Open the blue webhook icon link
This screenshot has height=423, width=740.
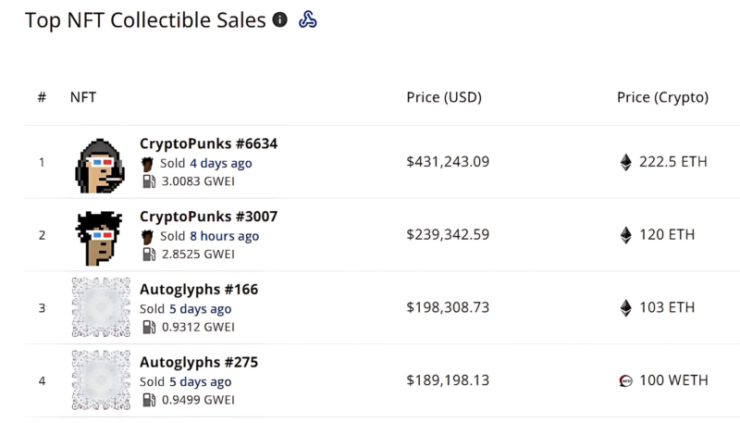click(x=308, y=19)
